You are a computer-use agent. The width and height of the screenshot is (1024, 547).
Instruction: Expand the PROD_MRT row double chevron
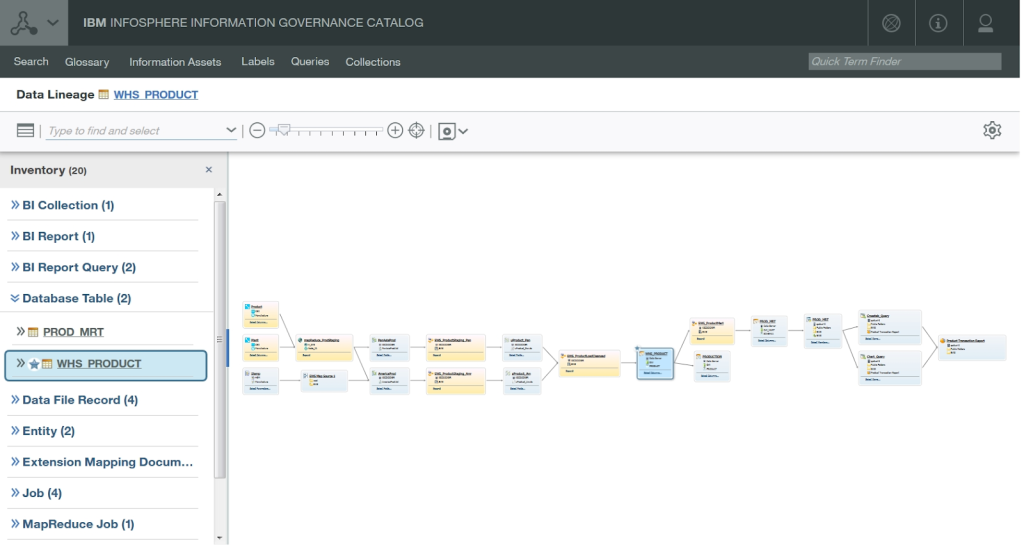click(x=20, y=332)
